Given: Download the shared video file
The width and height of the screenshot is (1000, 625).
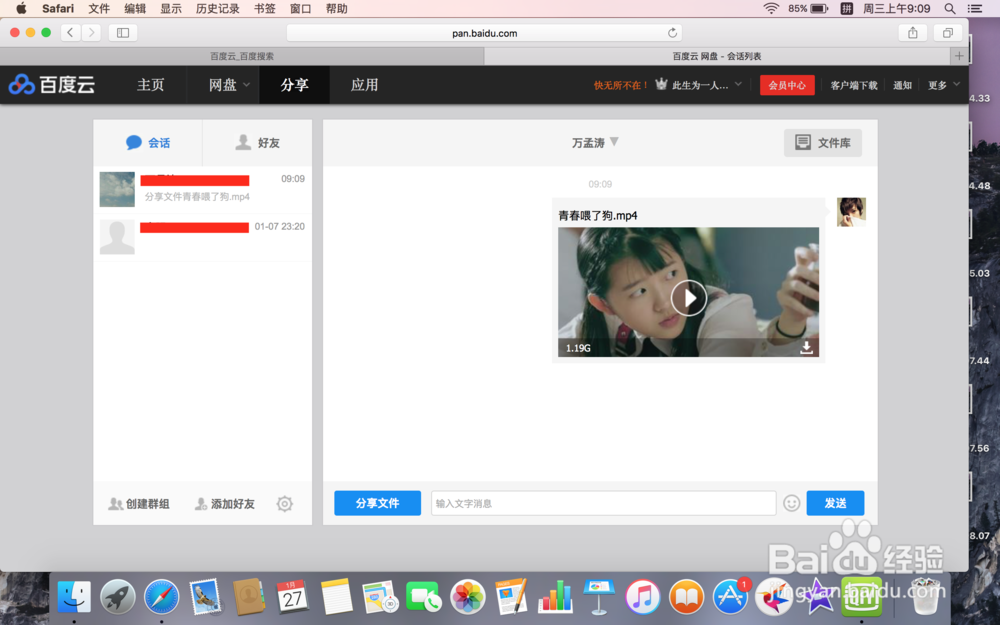Looking at the screenshot, I should tap(807, 348).
